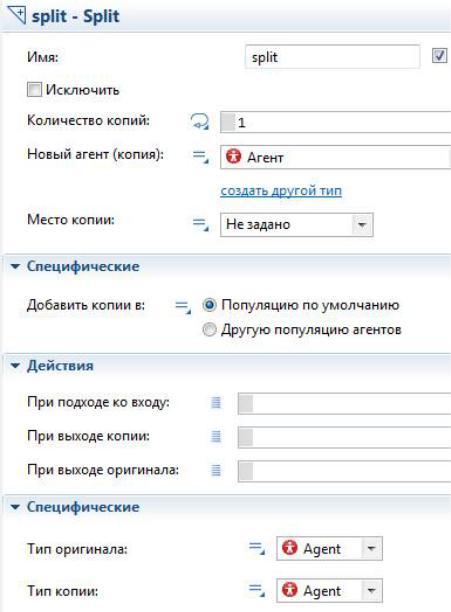Toggle the show name checkbox beside split field
This screenshot has width=451, height=612.
pyautogui.click(x=439, y=55)
